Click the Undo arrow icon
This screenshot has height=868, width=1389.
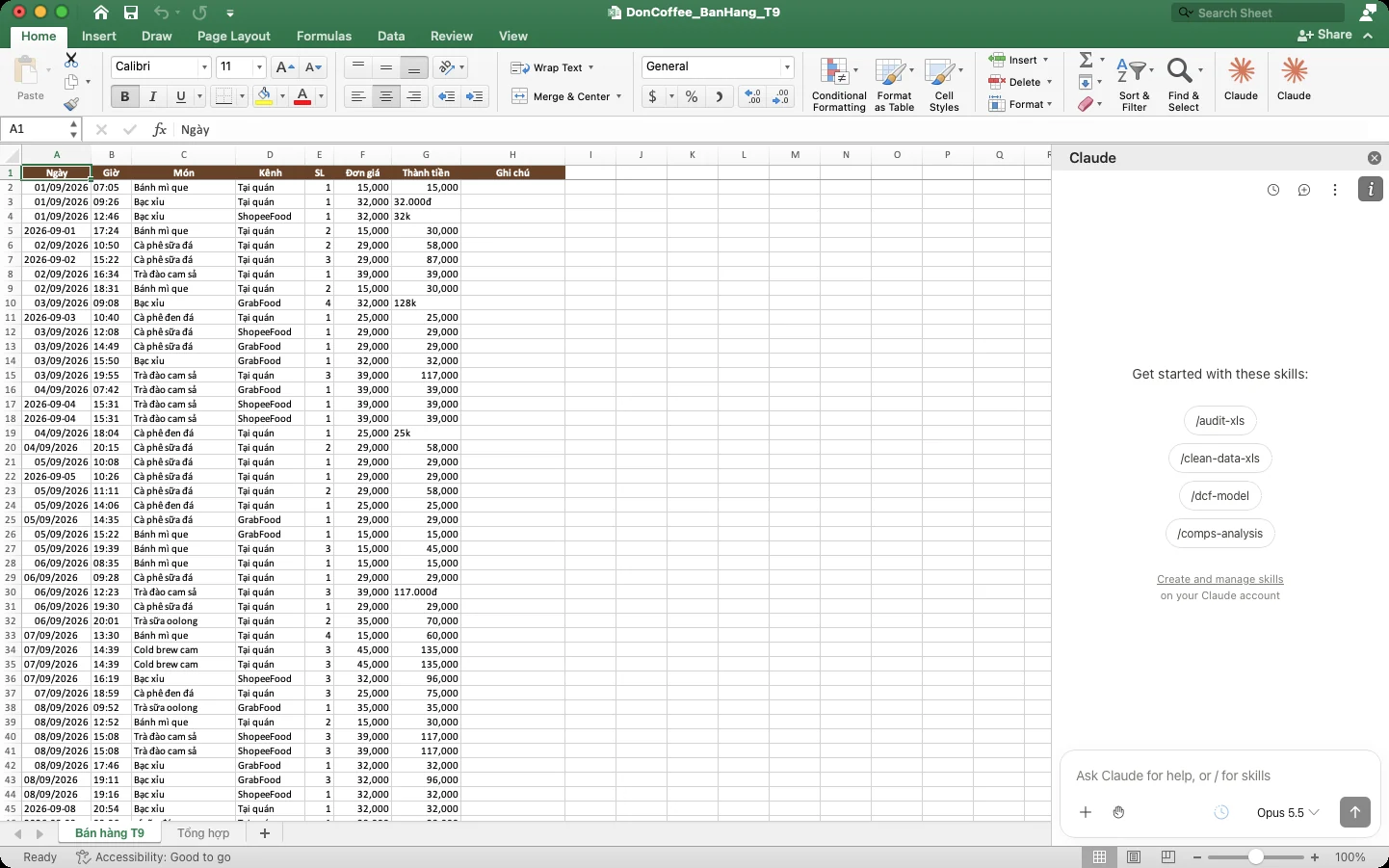[x=161, y=13]
